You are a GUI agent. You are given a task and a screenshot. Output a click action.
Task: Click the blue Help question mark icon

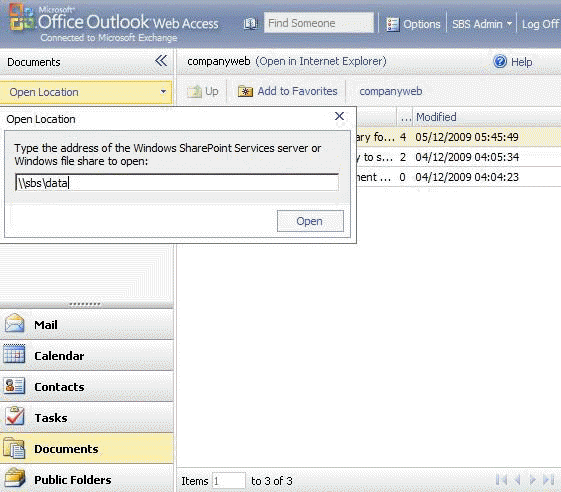point(500,62)
